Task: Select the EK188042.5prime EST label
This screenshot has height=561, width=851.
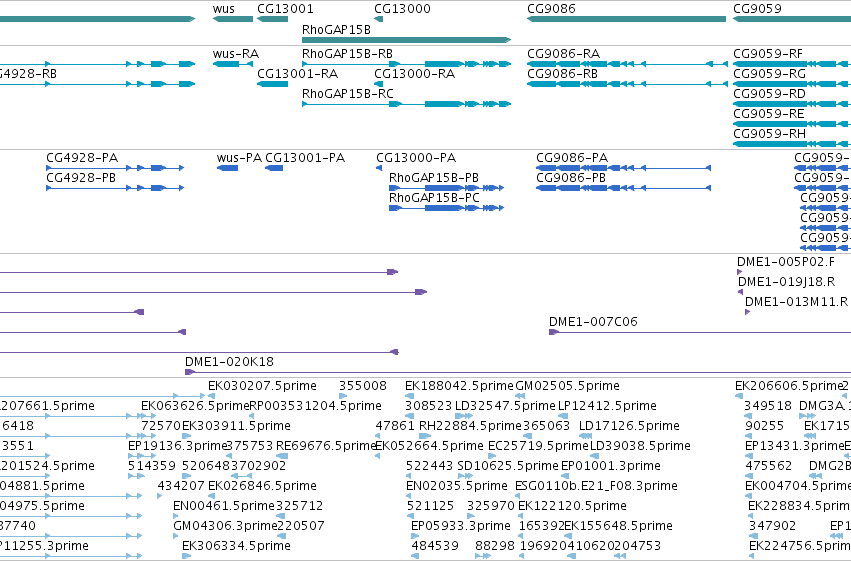Action: 459,386
